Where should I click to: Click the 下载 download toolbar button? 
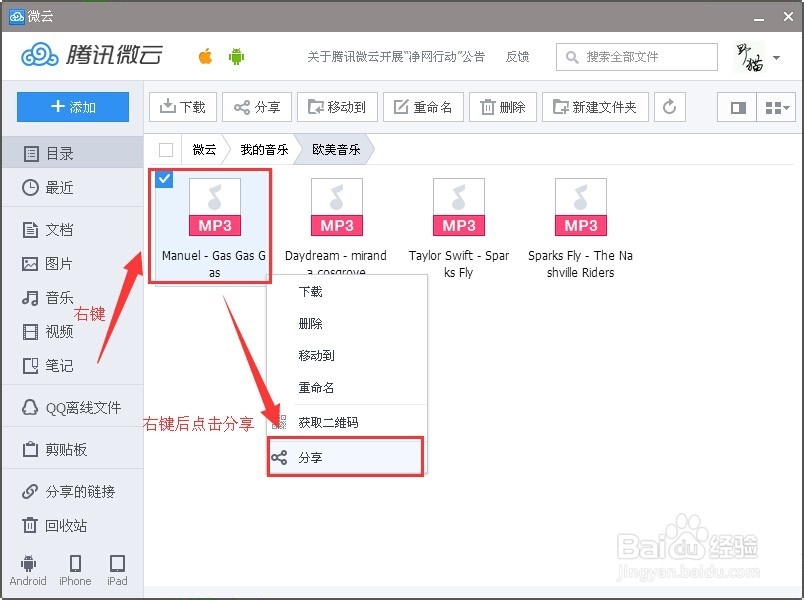coord(182,107)
